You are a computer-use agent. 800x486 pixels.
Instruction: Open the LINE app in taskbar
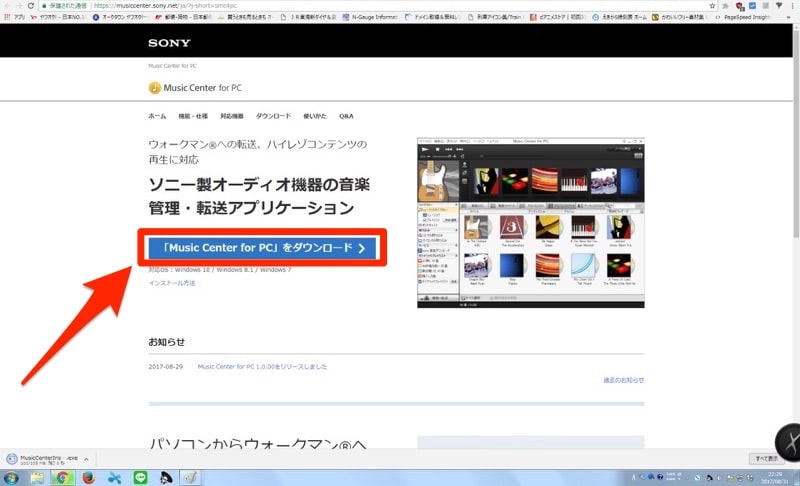[x=140, y=476]
